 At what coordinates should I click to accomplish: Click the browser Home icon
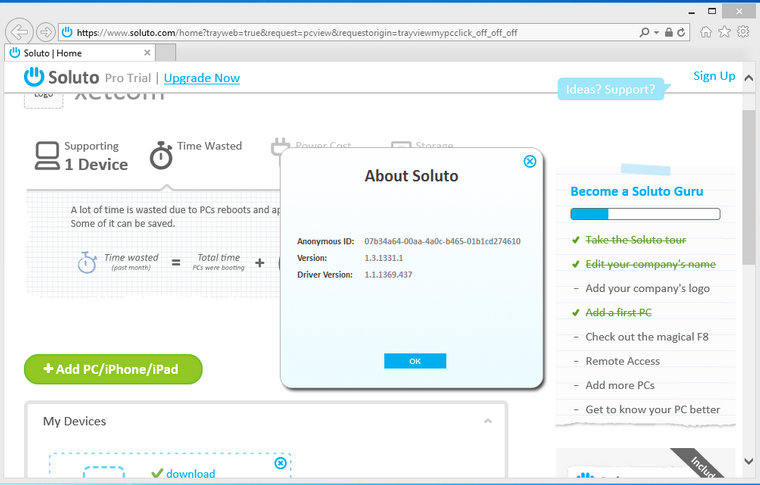click(706, 32)
